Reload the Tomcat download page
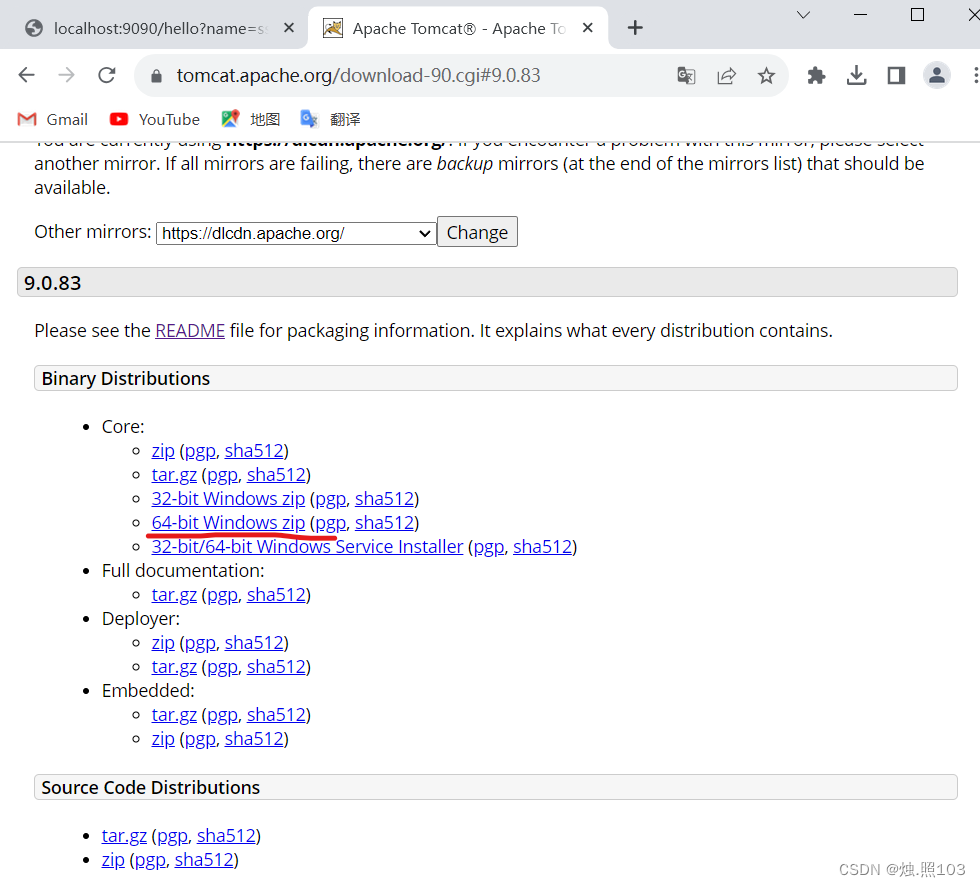Image resolution: width=980 pixels, height=887 pixels. [107, 76]
